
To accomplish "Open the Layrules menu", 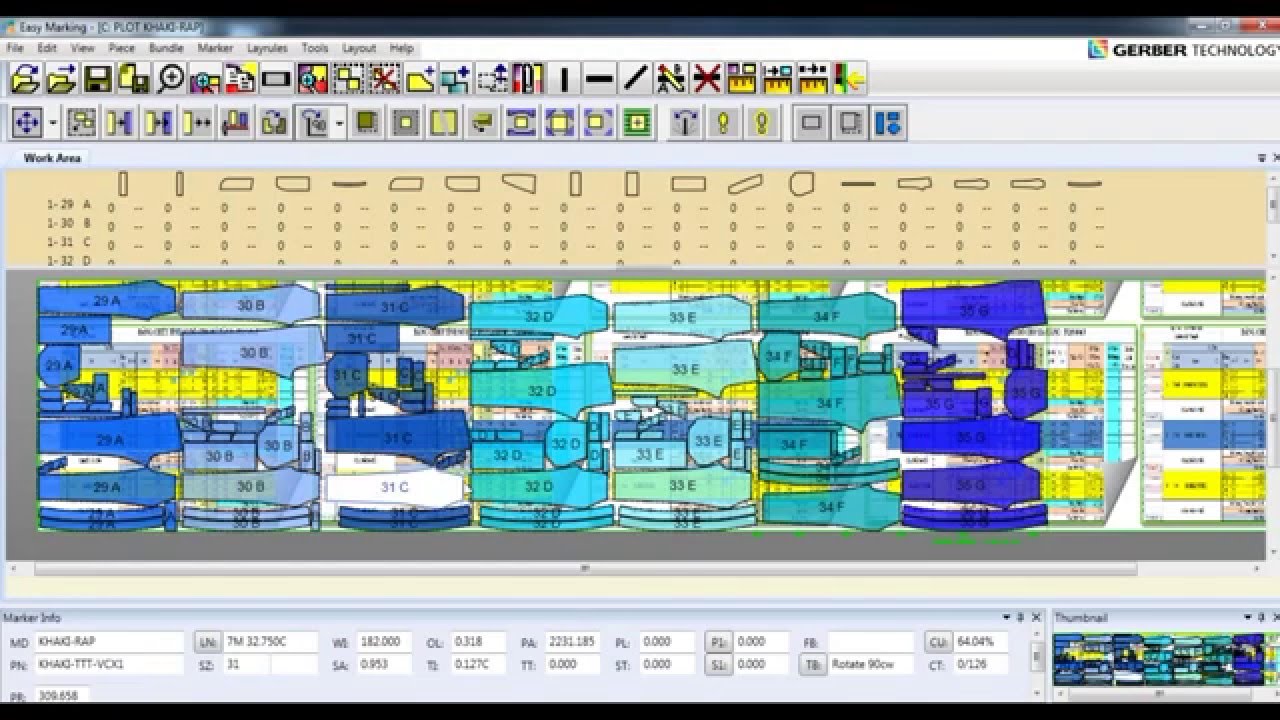I will click(x=267, y=48).
